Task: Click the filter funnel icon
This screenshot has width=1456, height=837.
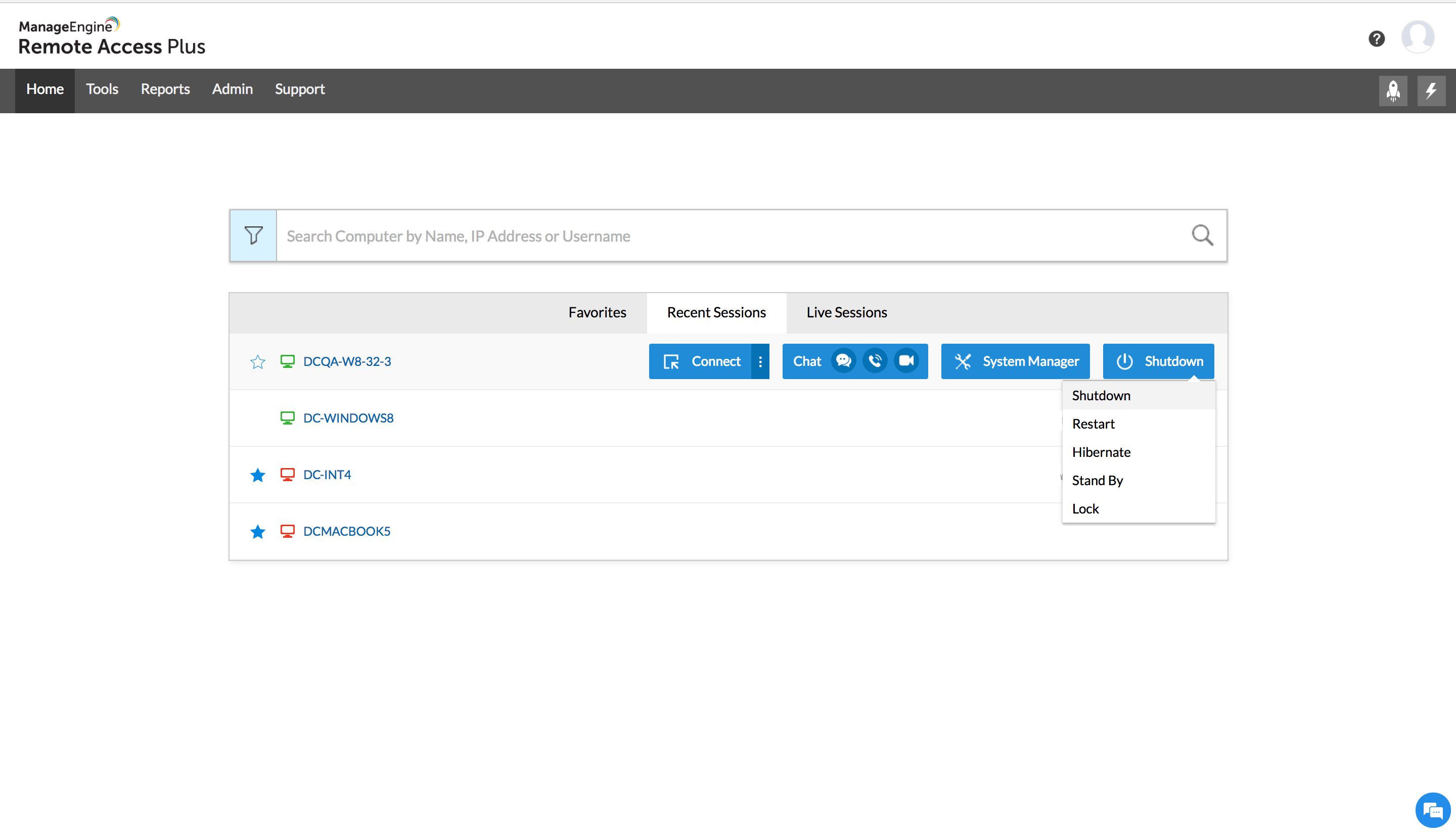Action: pos(253,235)
